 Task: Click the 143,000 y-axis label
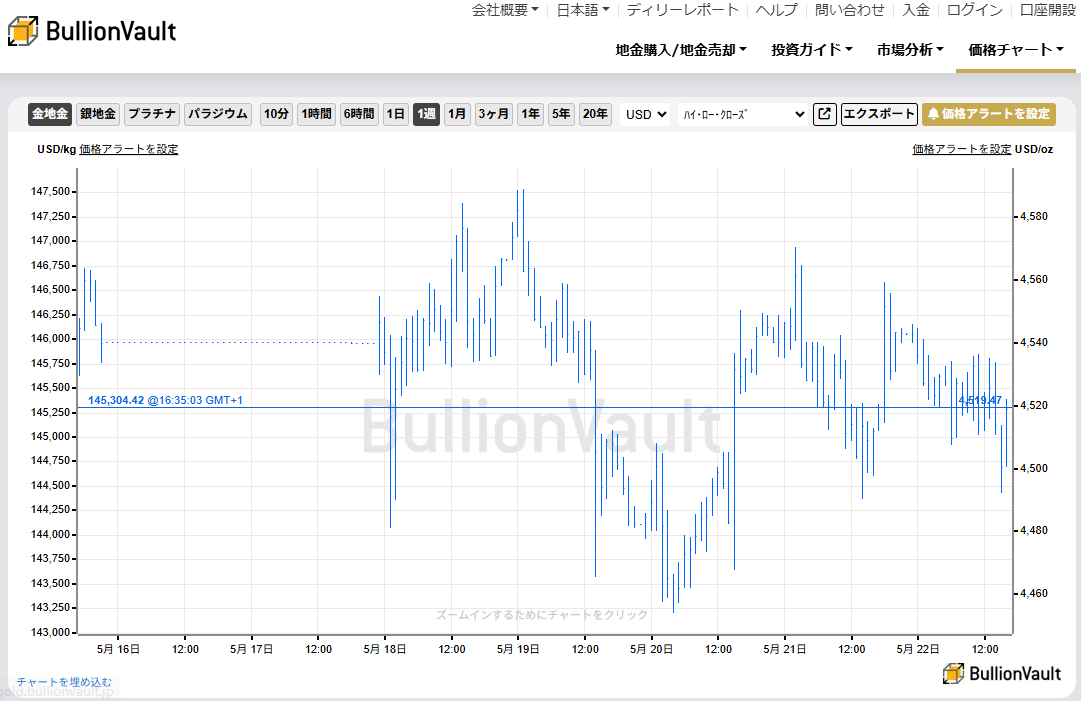tap(50, 632)
